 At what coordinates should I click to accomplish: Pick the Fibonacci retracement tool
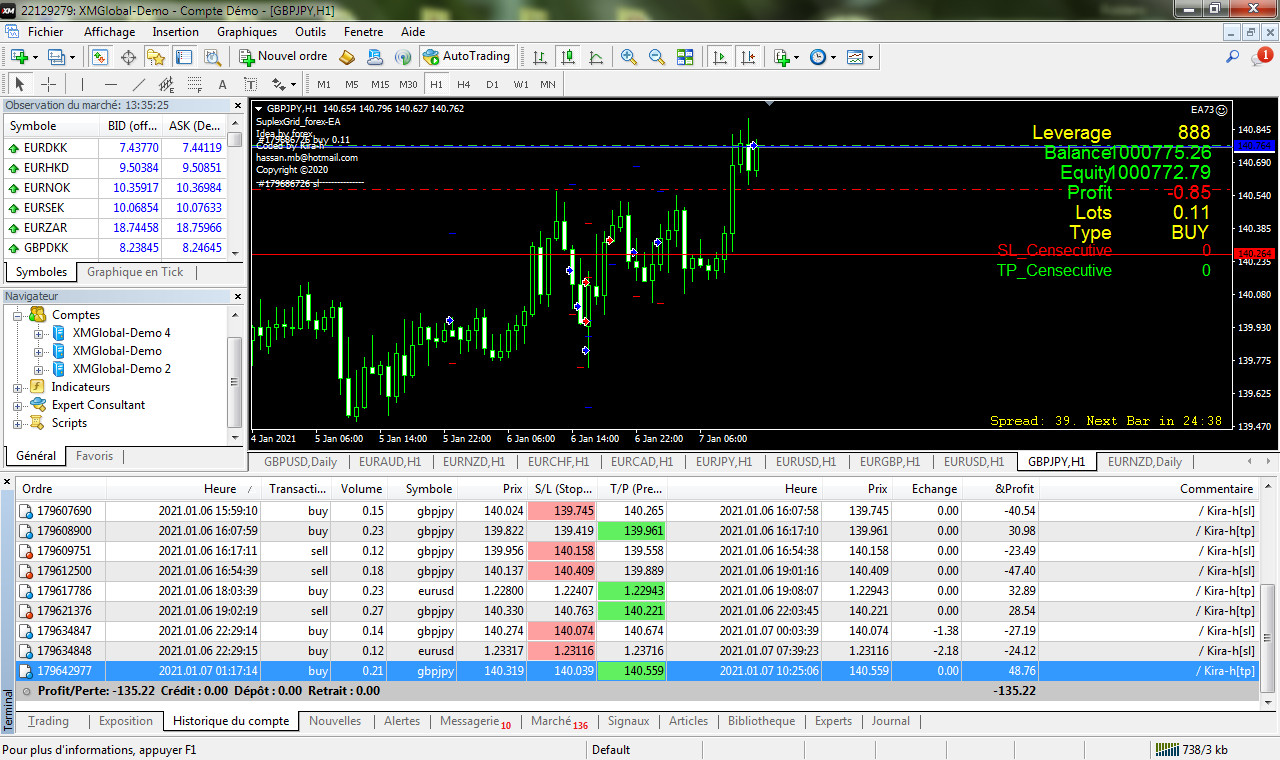[x=194, y=84]
